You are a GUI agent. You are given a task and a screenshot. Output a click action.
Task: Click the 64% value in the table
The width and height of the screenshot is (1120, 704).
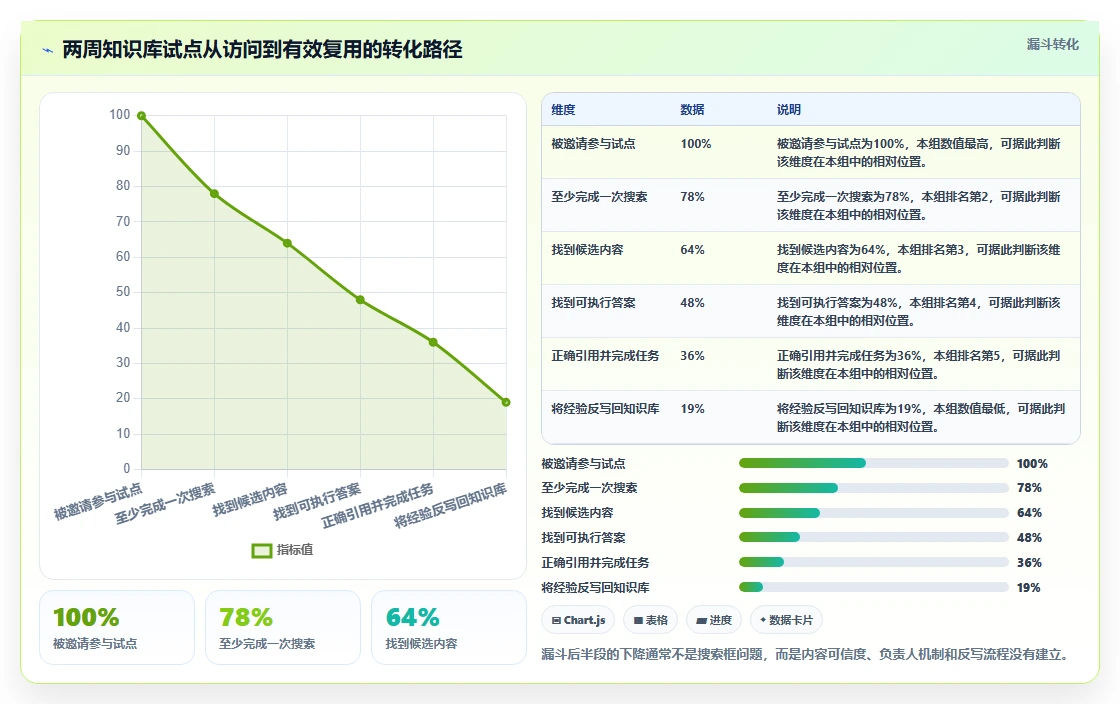(x=692, y=249)
